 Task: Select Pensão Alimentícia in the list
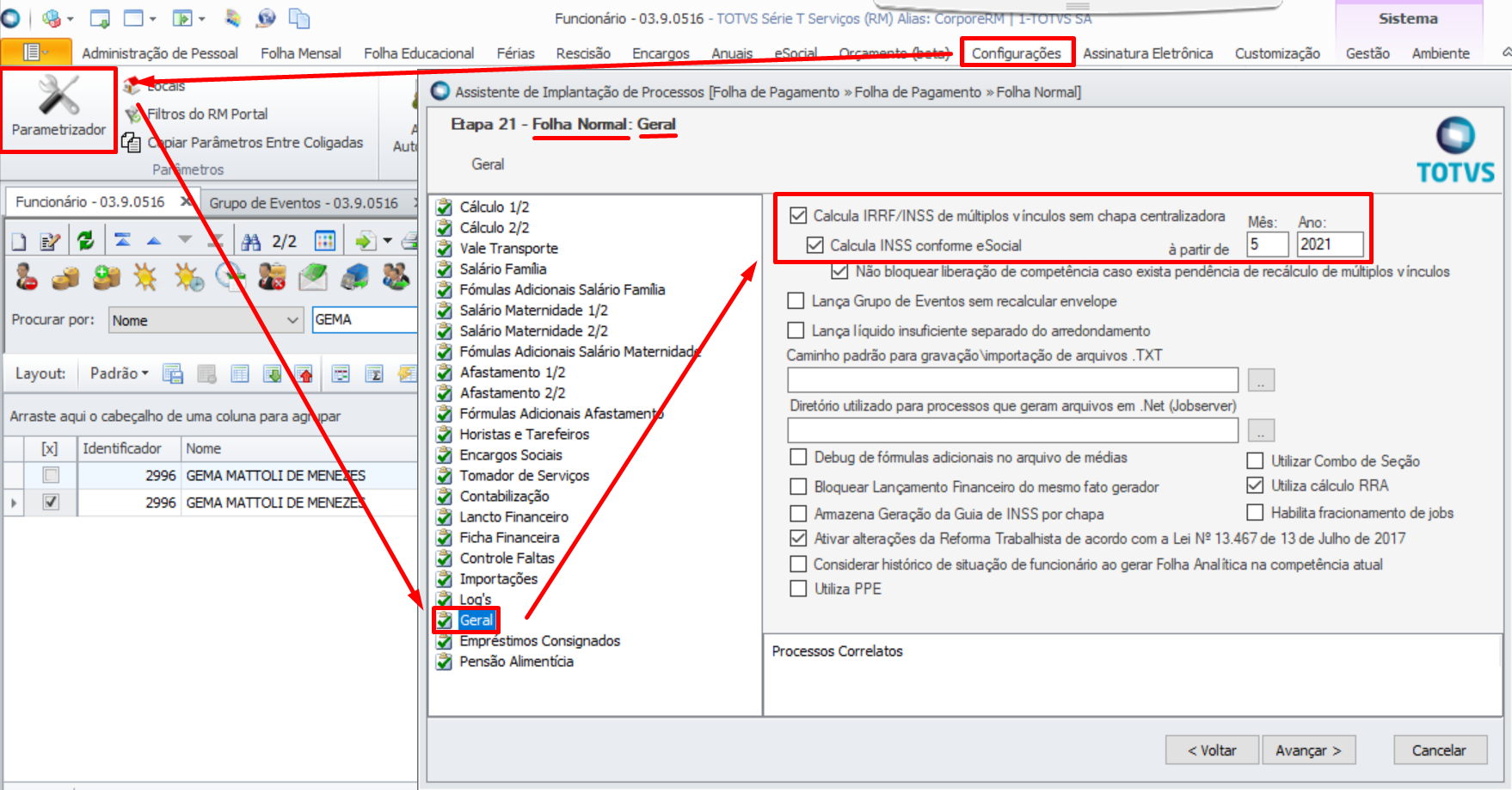[516, 661]
